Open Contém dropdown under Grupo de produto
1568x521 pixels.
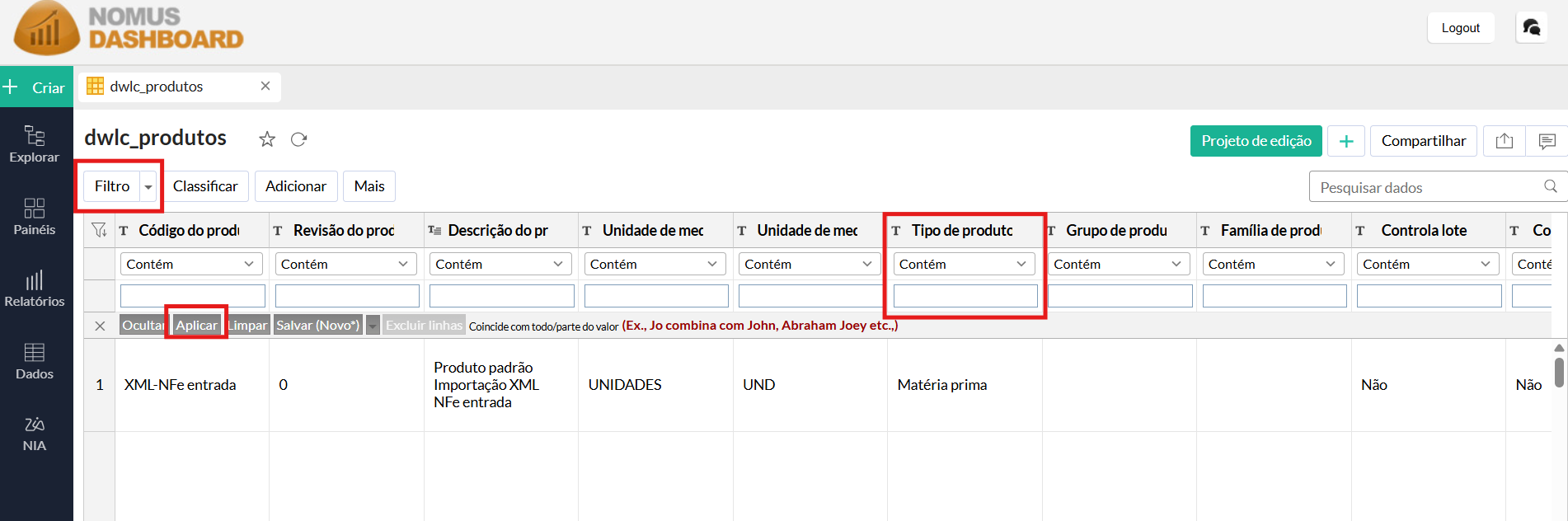(1119, 264)
